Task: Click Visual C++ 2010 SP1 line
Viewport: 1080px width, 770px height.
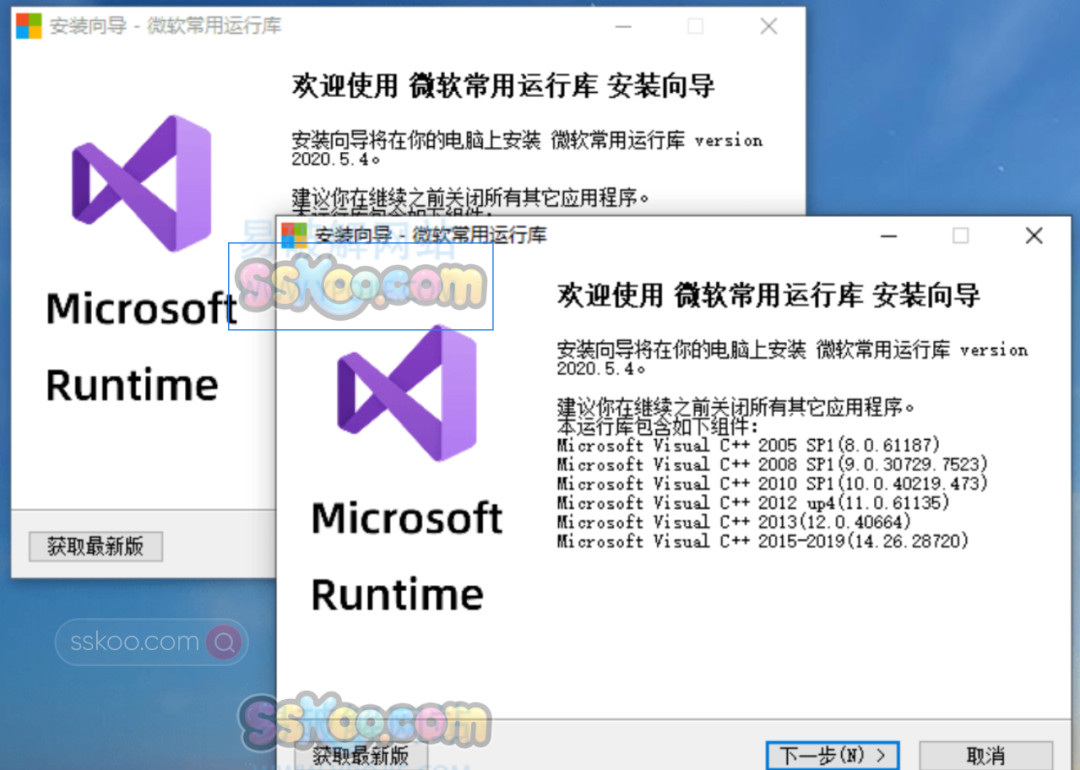Action: pyautogui.click(x=772, y=483)
